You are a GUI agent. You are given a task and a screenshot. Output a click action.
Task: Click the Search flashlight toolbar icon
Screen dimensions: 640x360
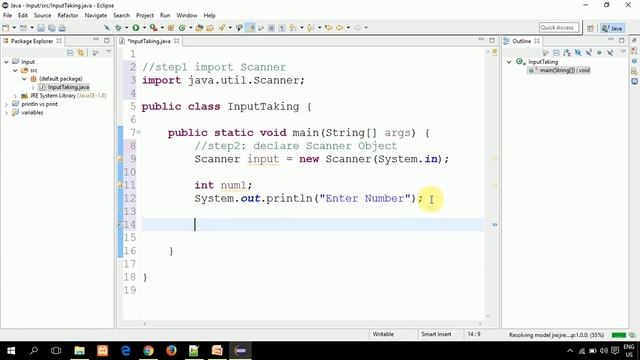click(x=222, y=28)
